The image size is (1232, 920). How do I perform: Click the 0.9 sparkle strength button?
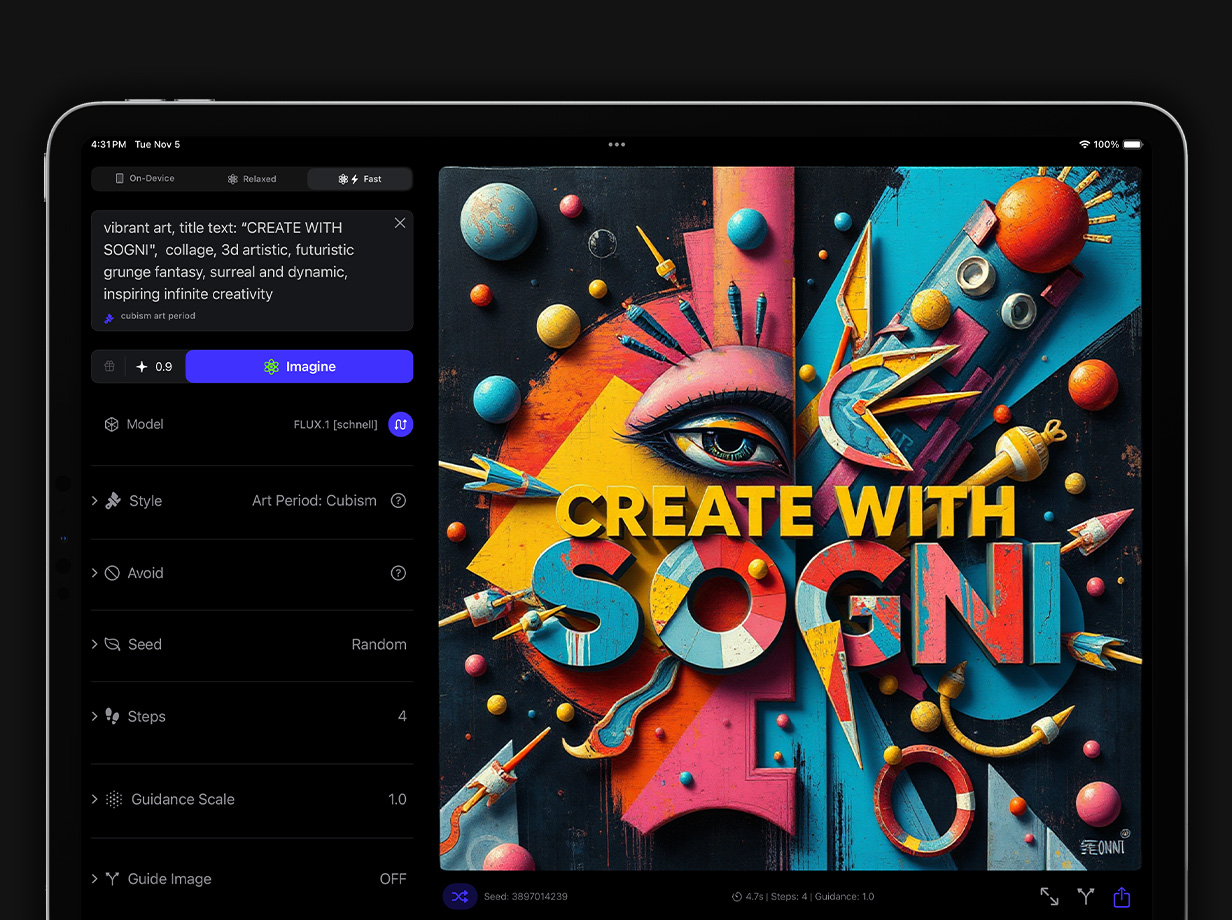(155, 367)
